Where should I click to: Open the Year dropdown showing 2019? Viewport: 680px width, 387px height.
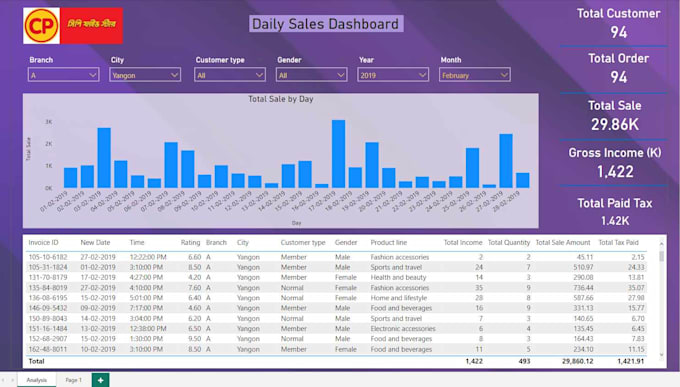(393, 75)
